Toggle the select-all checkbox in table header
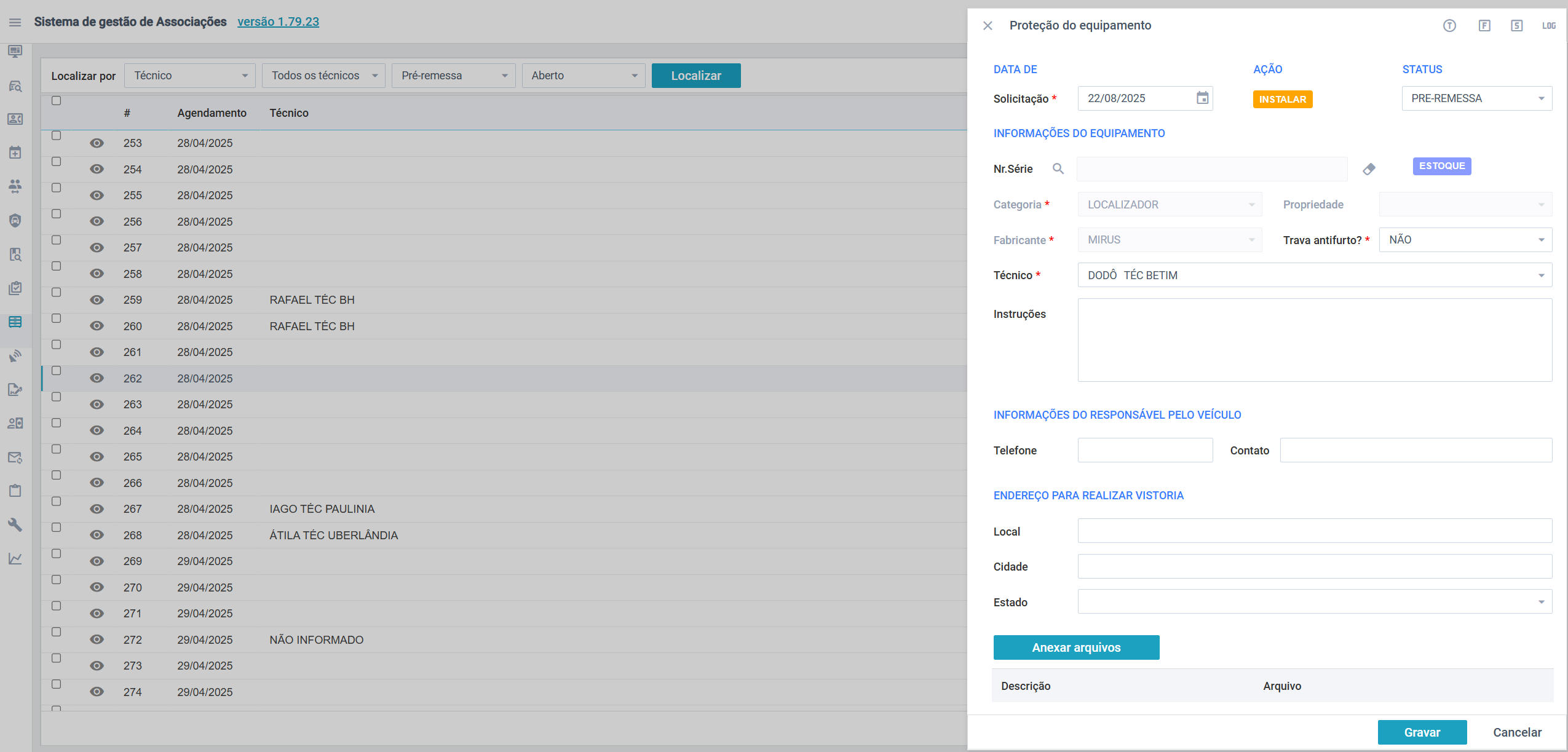 (x=57, y=101)
